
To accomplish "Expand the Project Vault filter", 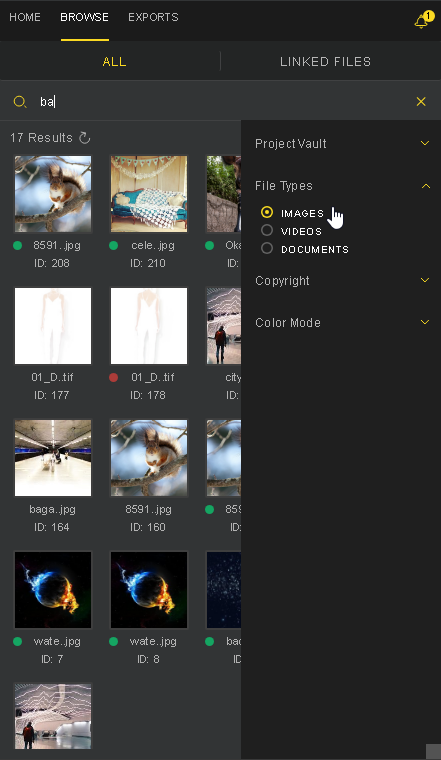I will coord(425,143).
